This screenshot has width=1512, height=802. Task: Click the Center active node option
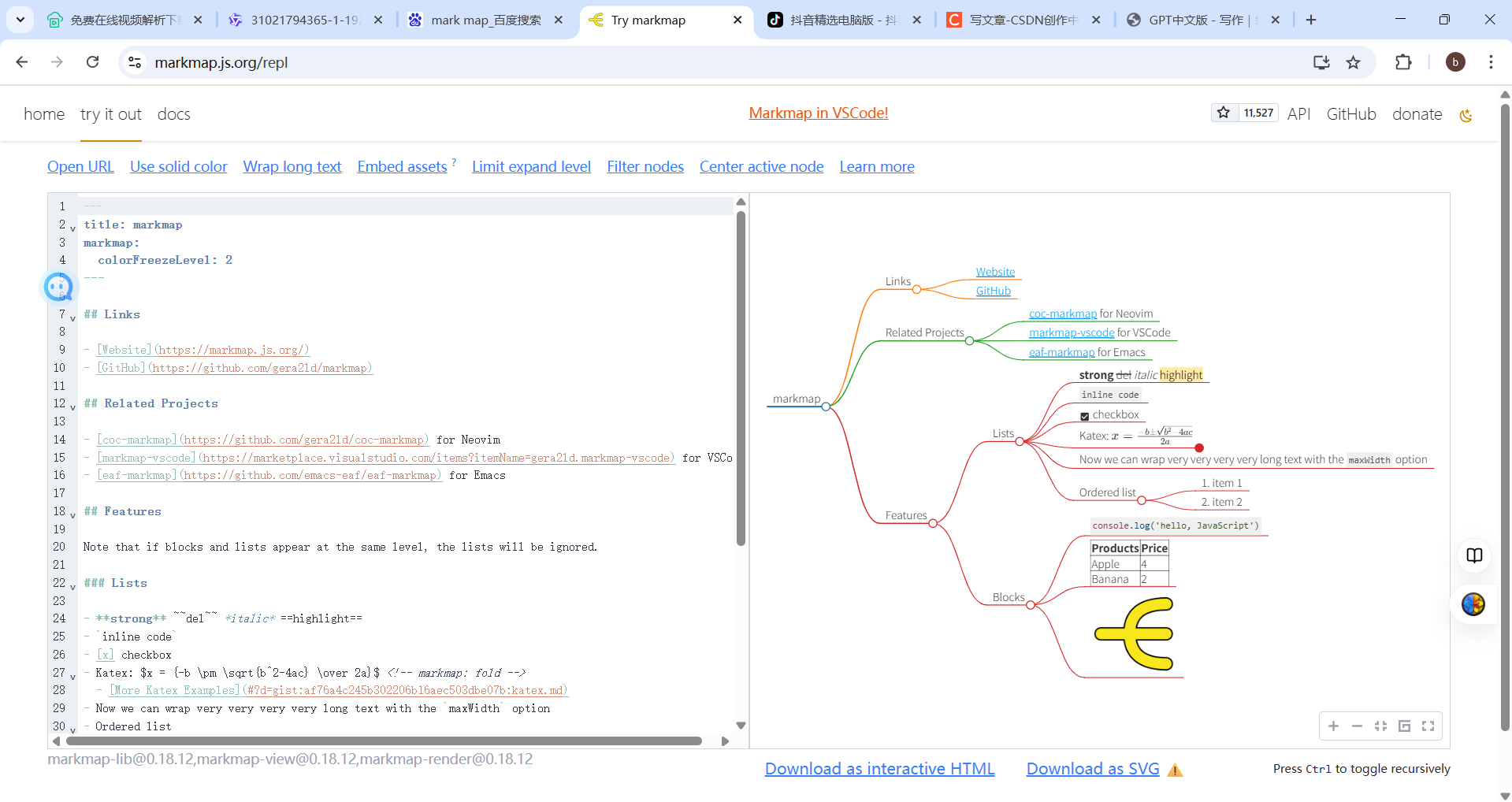[x=762, y=166]
